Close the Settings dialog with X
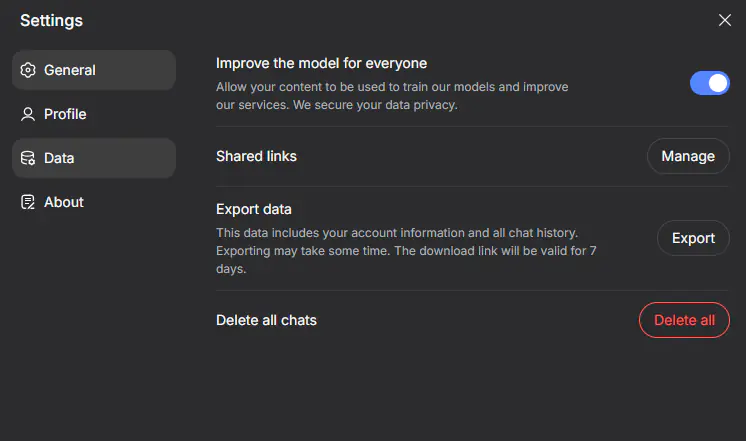Screen dimensions: 746x441 click(725, 20)
